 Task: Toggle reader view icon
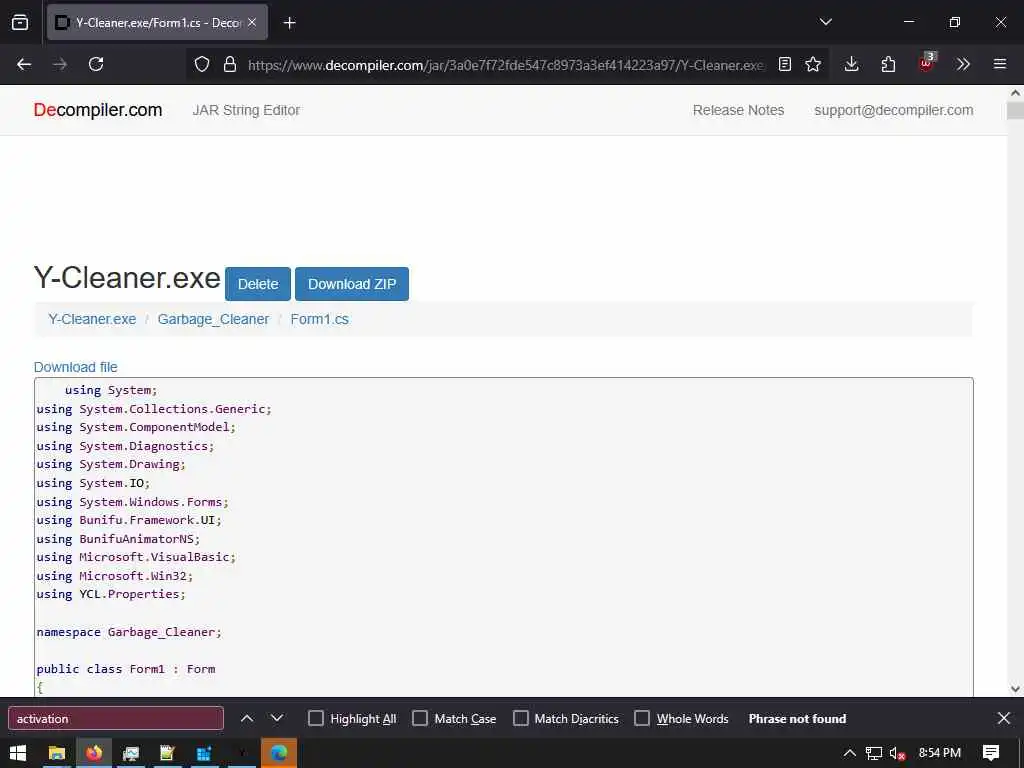pos(785,64)
